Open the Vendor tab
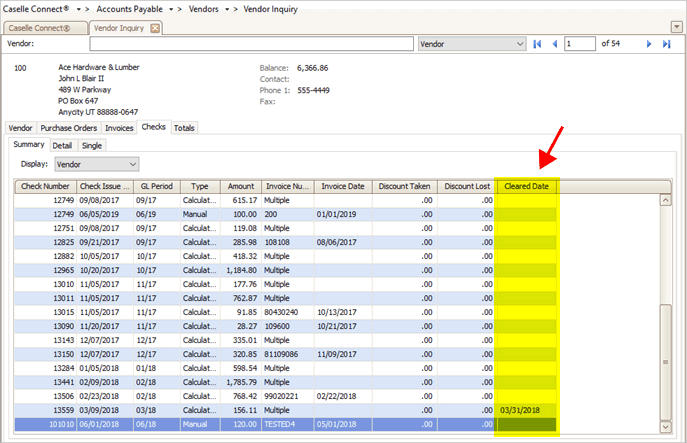Viewport: 687px width, 443px height. point(21,128)
